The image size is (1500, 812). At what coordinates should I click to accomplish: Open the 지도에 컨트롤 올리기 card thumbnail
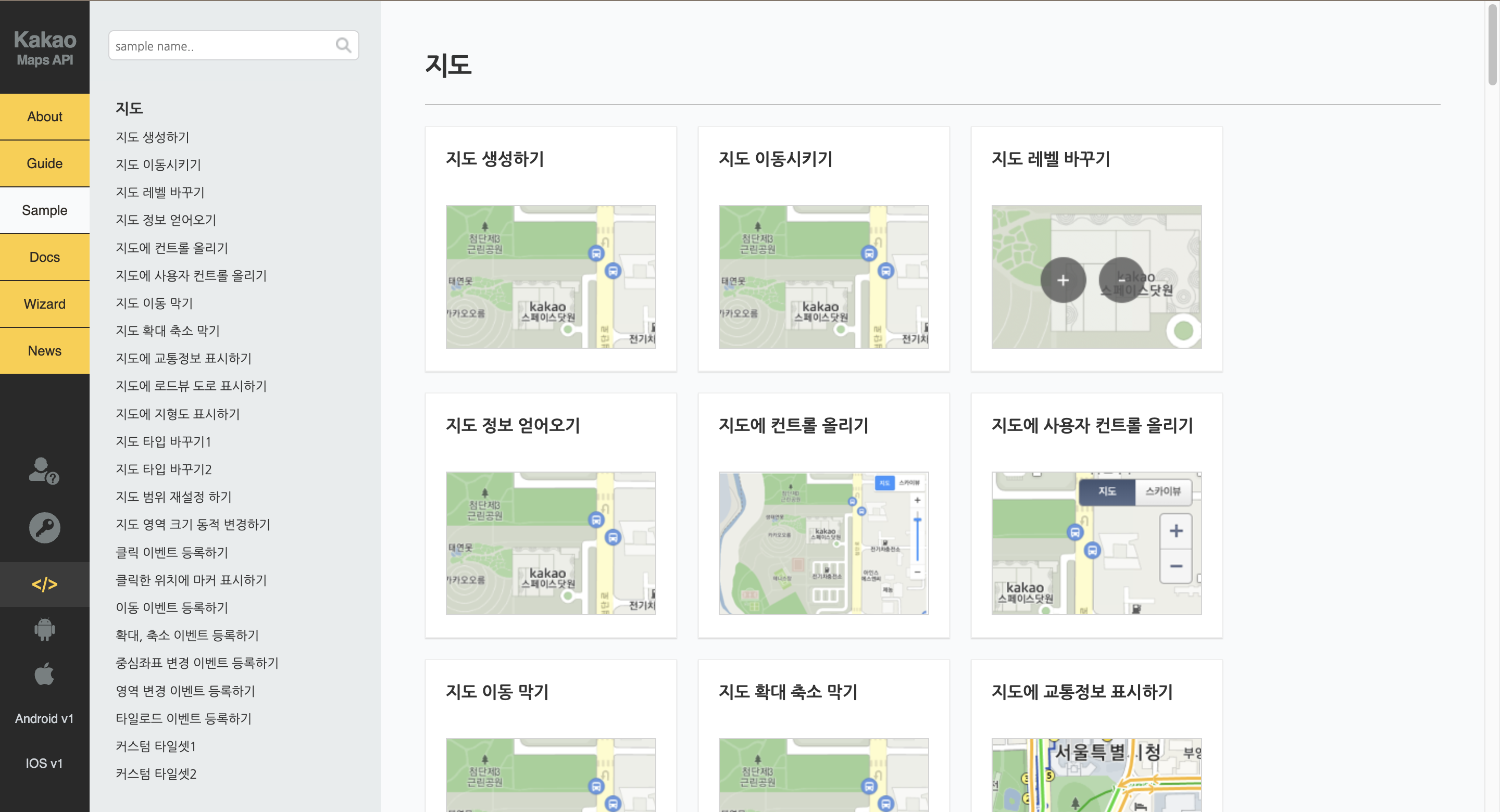[823, 543]
